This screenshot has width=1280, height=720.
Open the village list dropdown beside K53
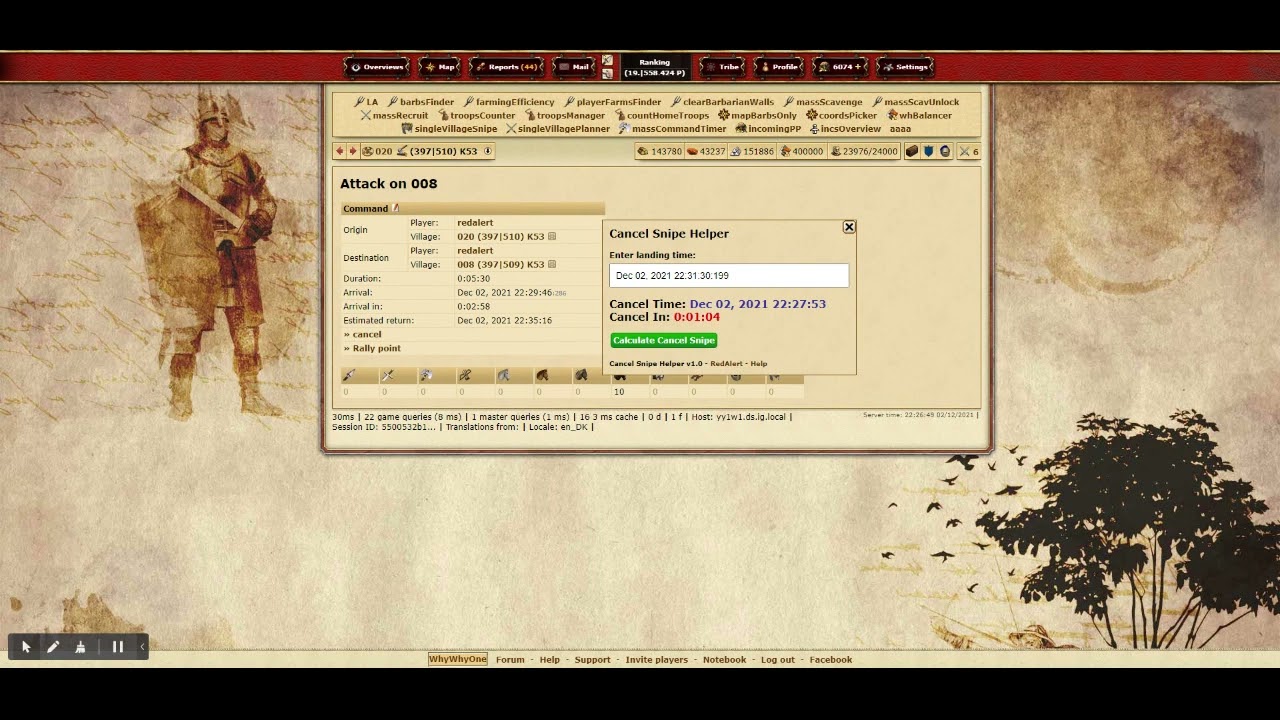click(488, 151)
